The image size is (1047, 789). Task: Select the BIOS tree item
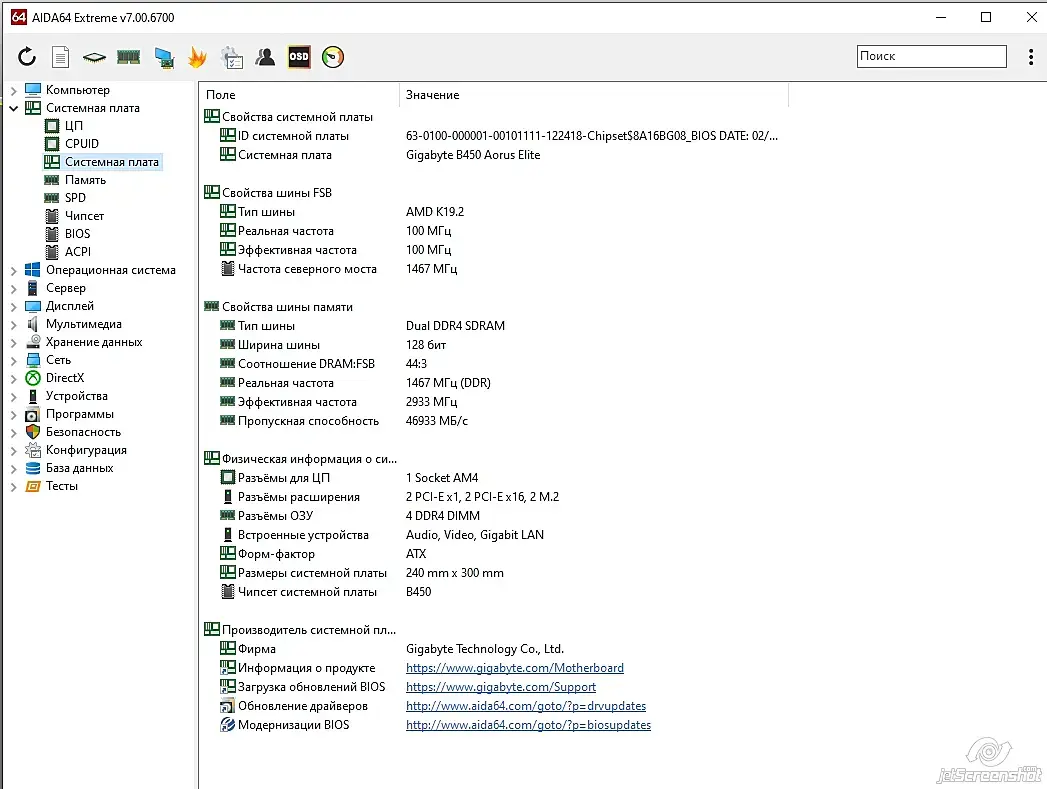(x=77, y=234)
